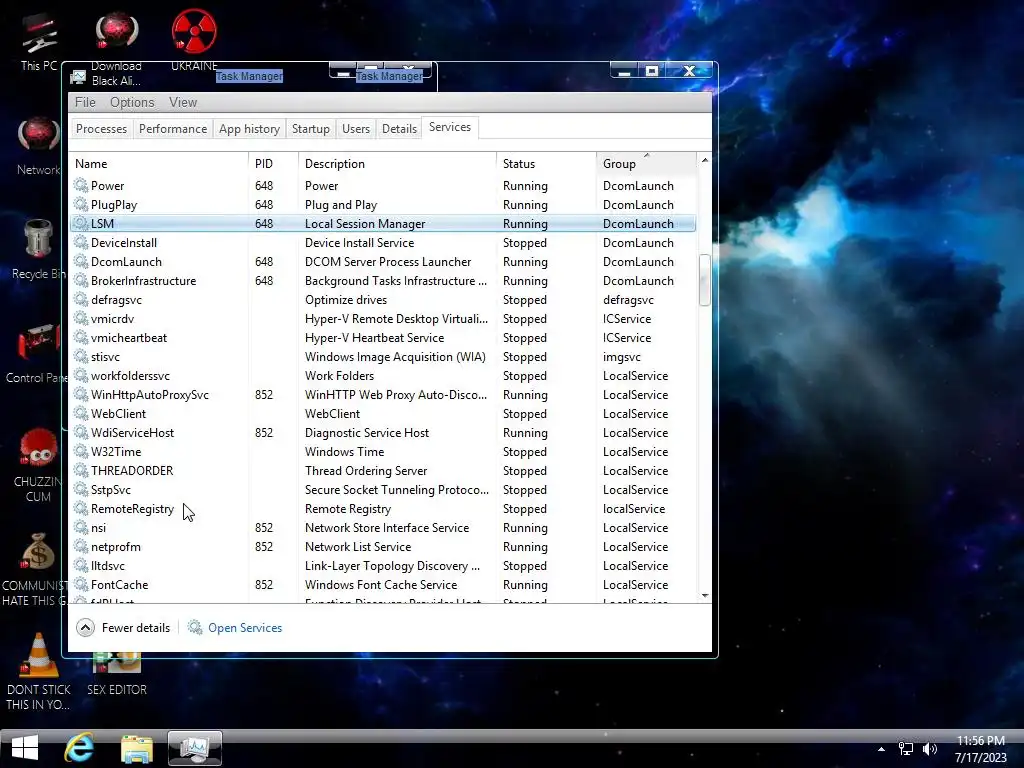Click scrollbar up arrow in services list
1024x768 pixels.
tap(705, 160)
